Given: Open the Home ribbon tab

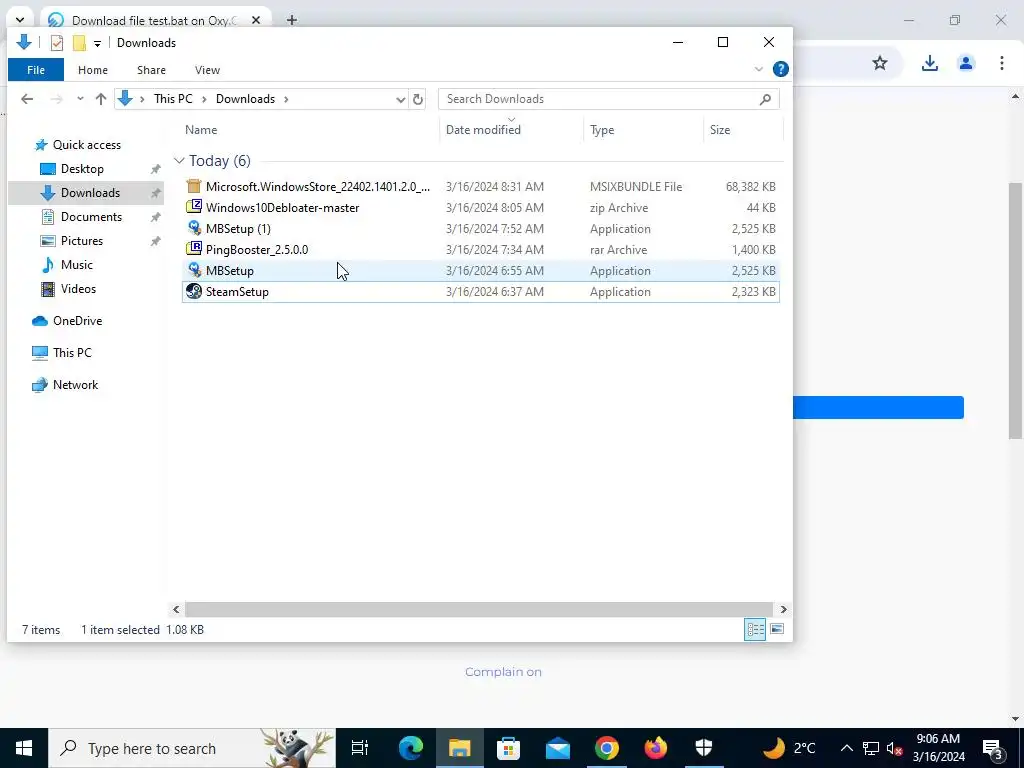Looking at the screenshot, I should click(x=93, y=70).
